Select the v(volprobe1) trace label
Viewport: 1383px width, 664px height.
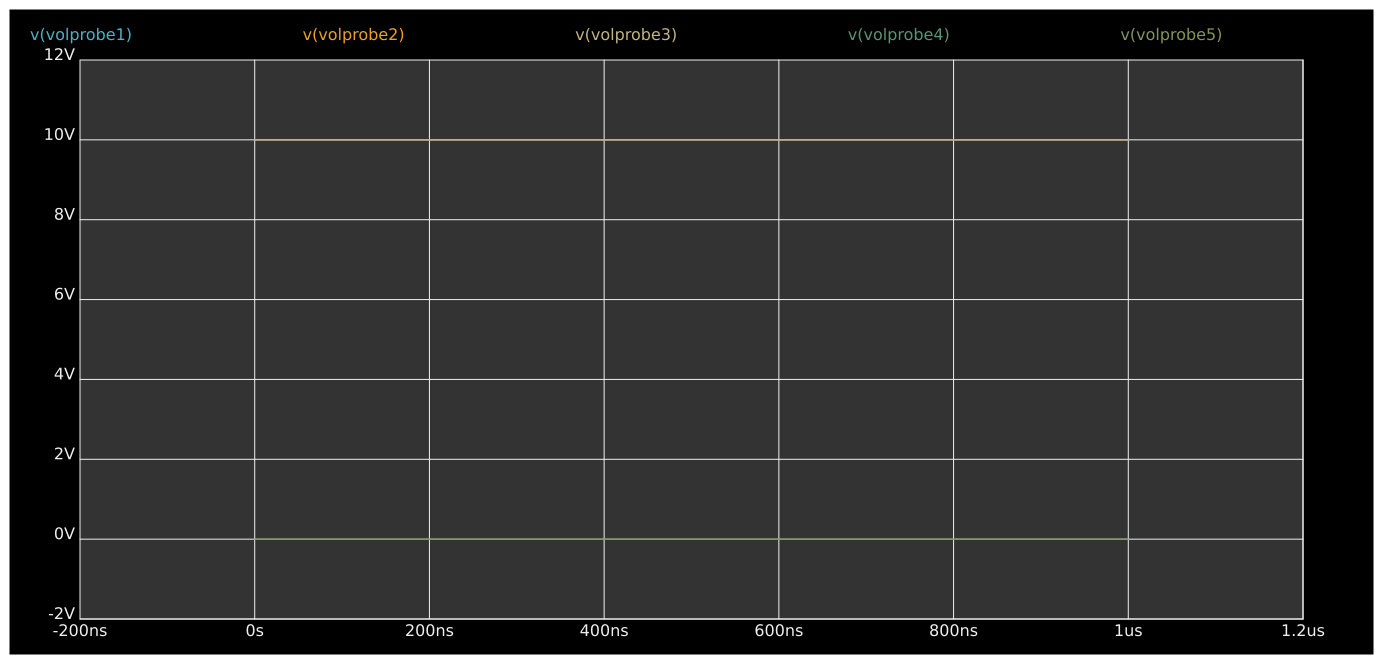(x=81, y=35)
